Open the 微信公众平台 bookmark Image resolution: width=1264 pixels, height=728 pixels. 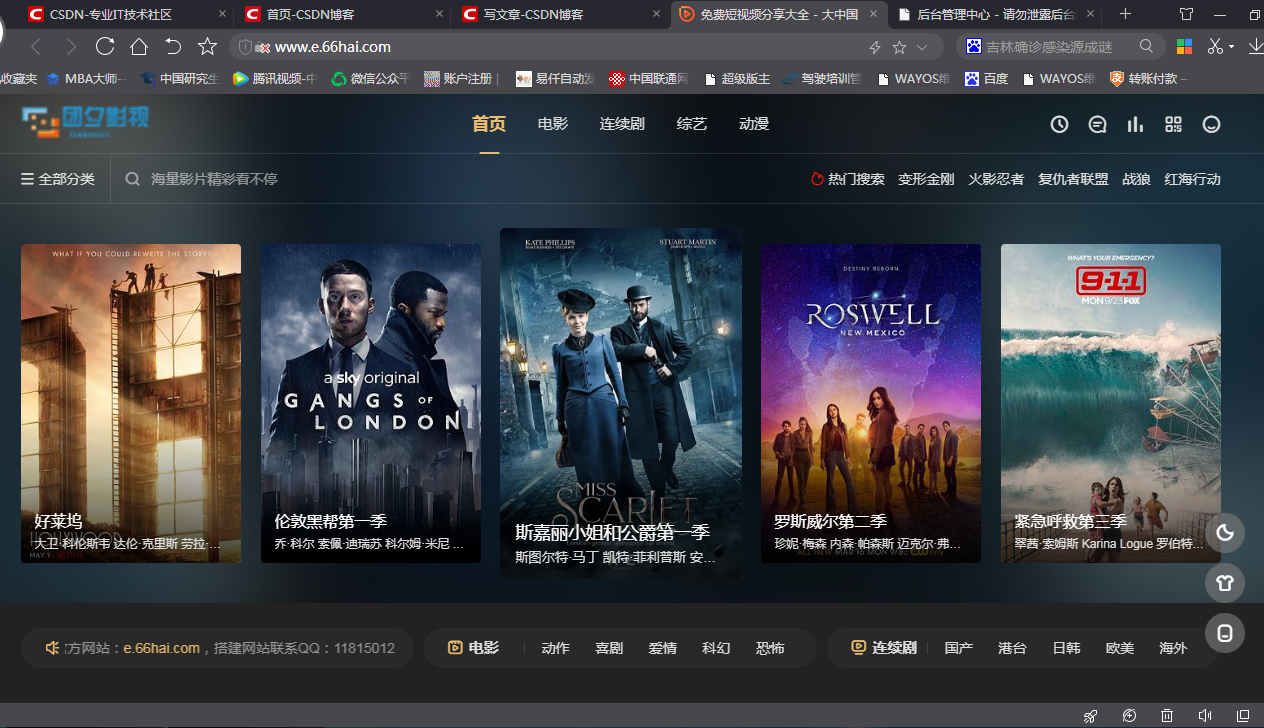click(x=371, y=78)
